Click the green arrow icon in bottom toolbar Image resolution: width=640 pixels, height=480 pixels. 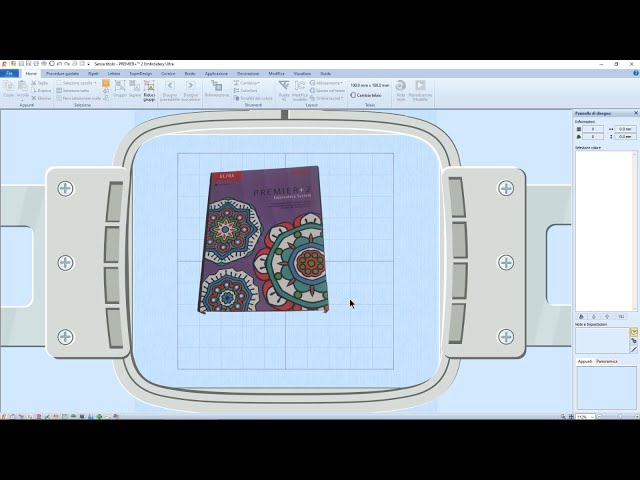click(x=99, y=417)
